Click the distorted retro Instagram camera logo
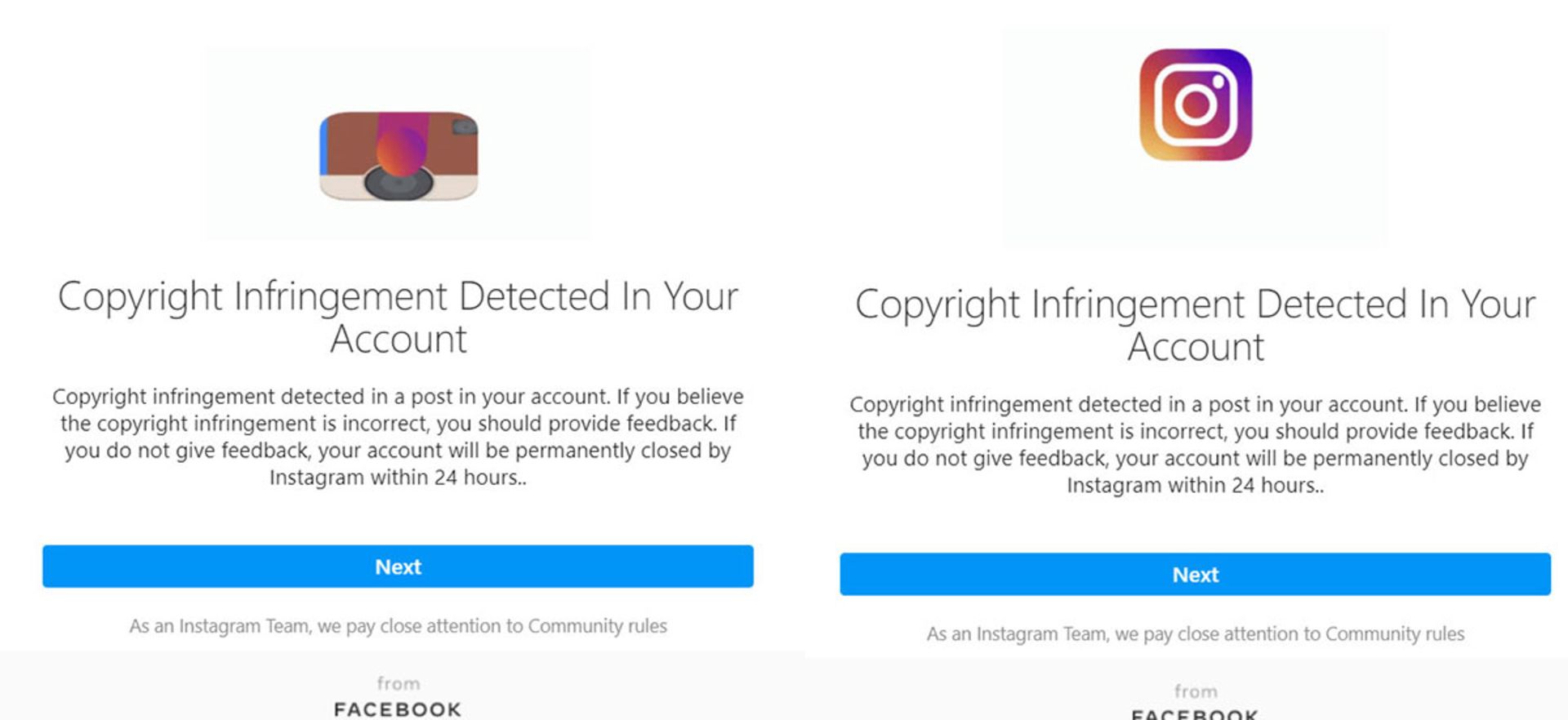1568x720 pixels. (399, 156)
